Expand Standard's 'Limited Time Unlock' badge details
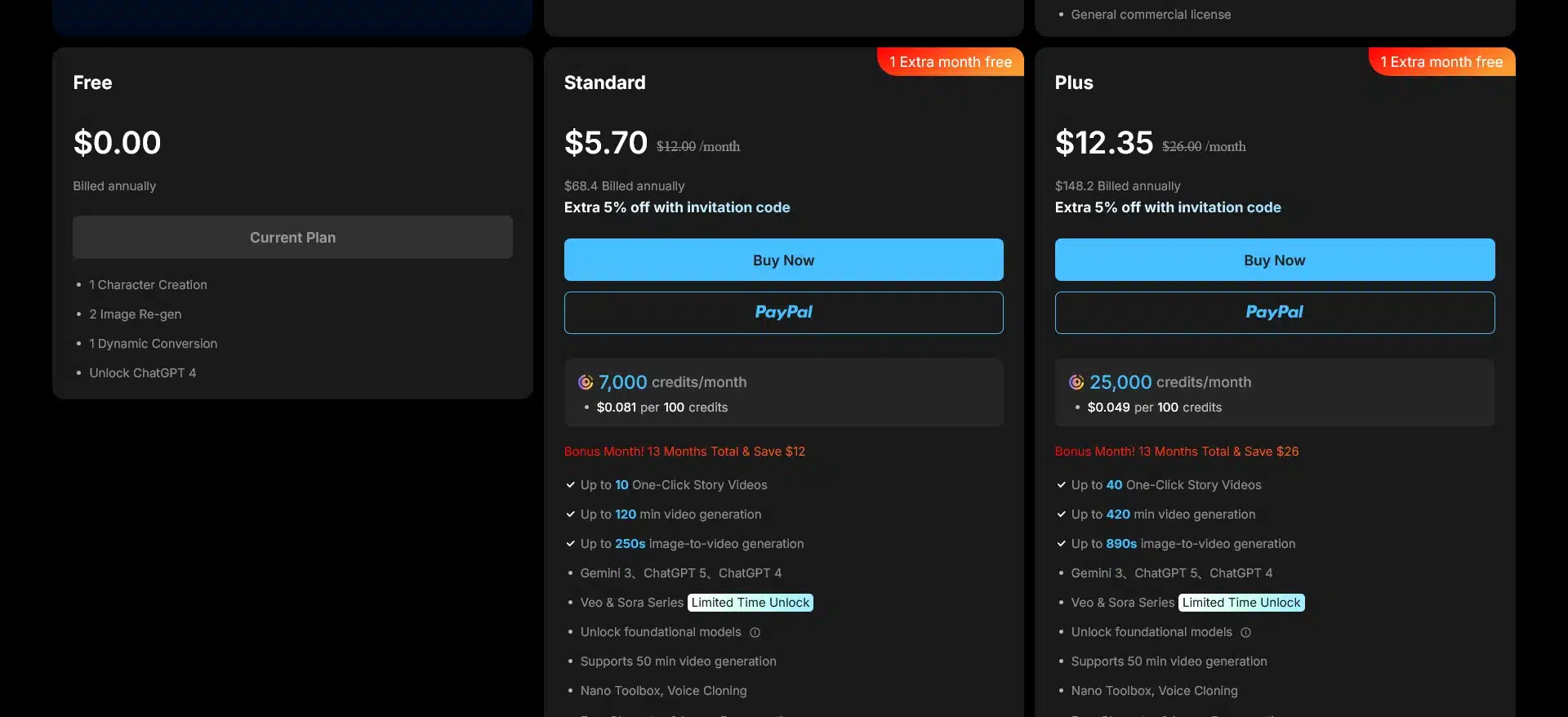The width and height of the screenshot is (1568, 717). tap(750, 603)
